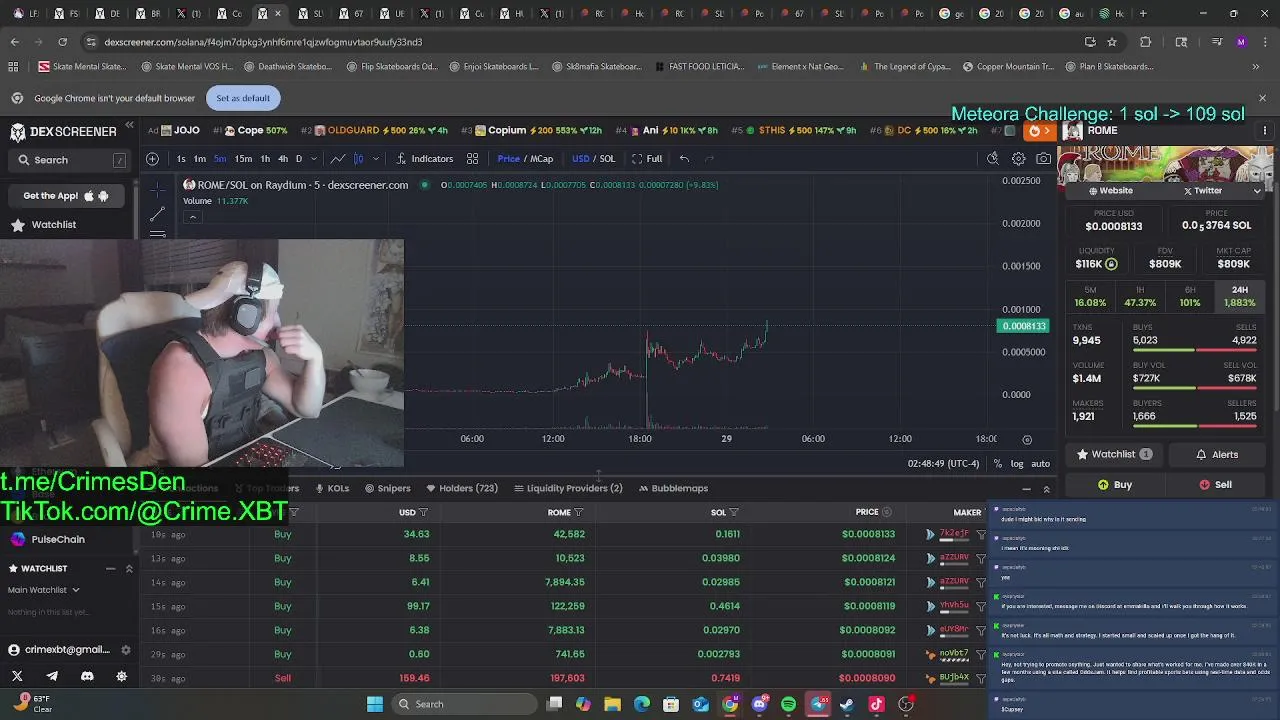Enter Full screen chart mode
The height and width of the screenshot is (720, 1280).
[x=647, y=158]
